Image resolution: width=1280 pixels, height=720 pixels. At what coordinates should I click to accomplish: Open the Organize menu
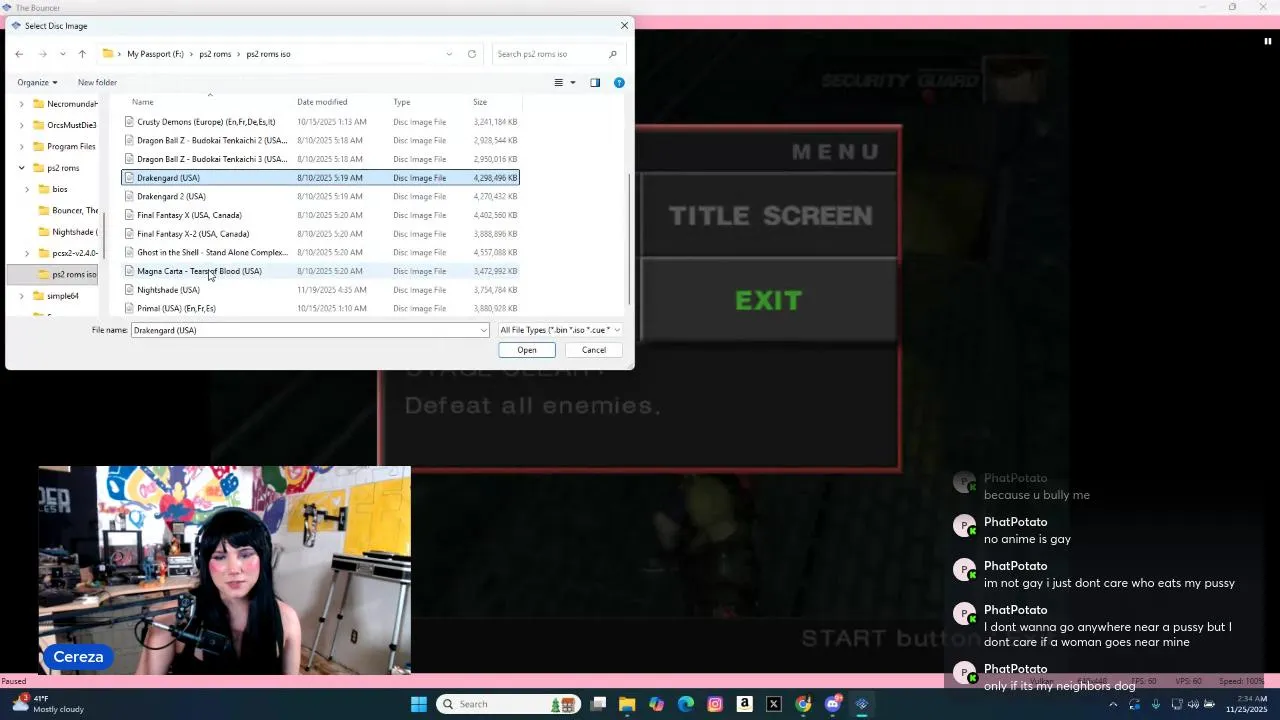click(37, 83)
